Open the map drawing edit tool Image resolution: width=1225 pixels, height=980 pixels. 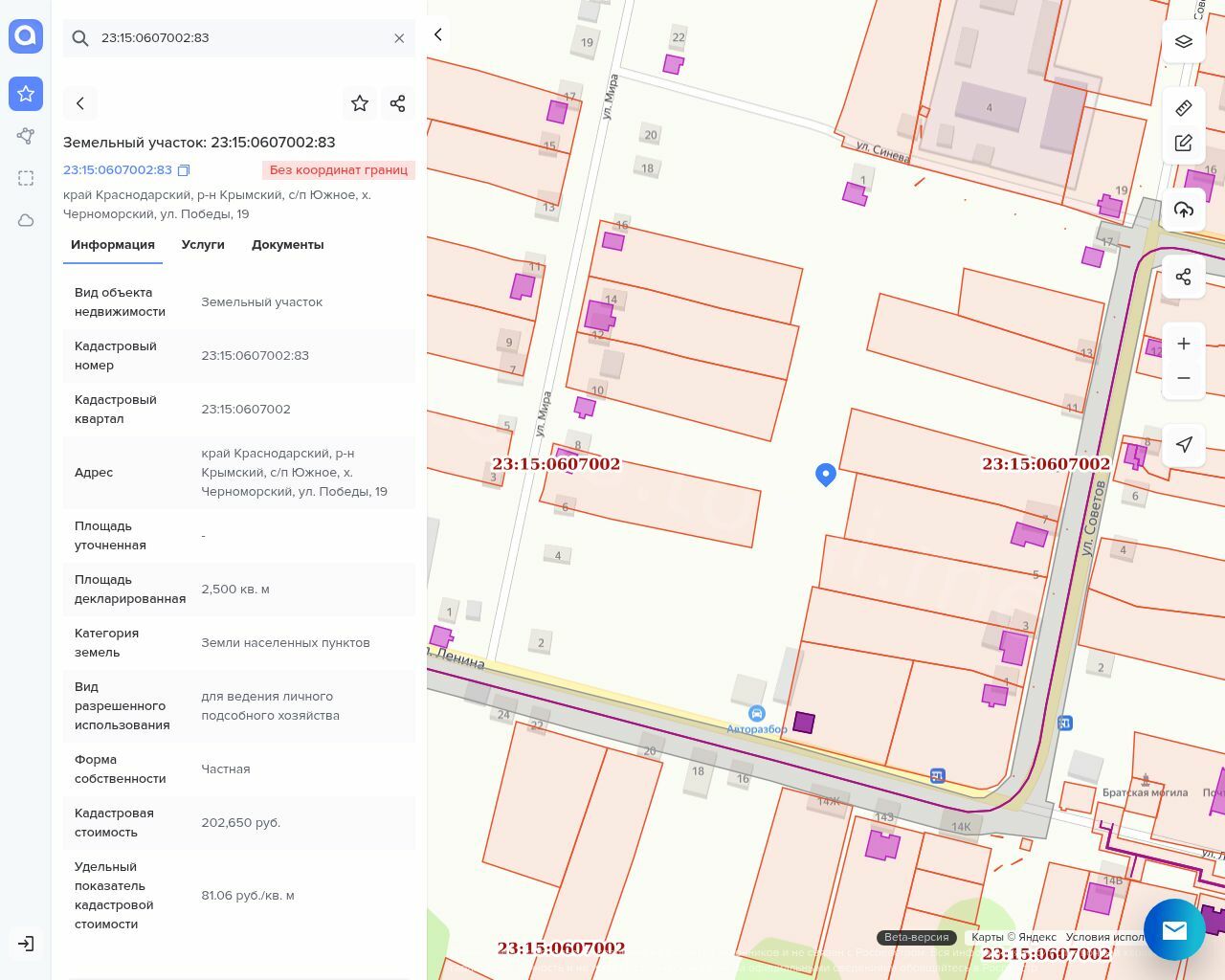(1184, 143)
